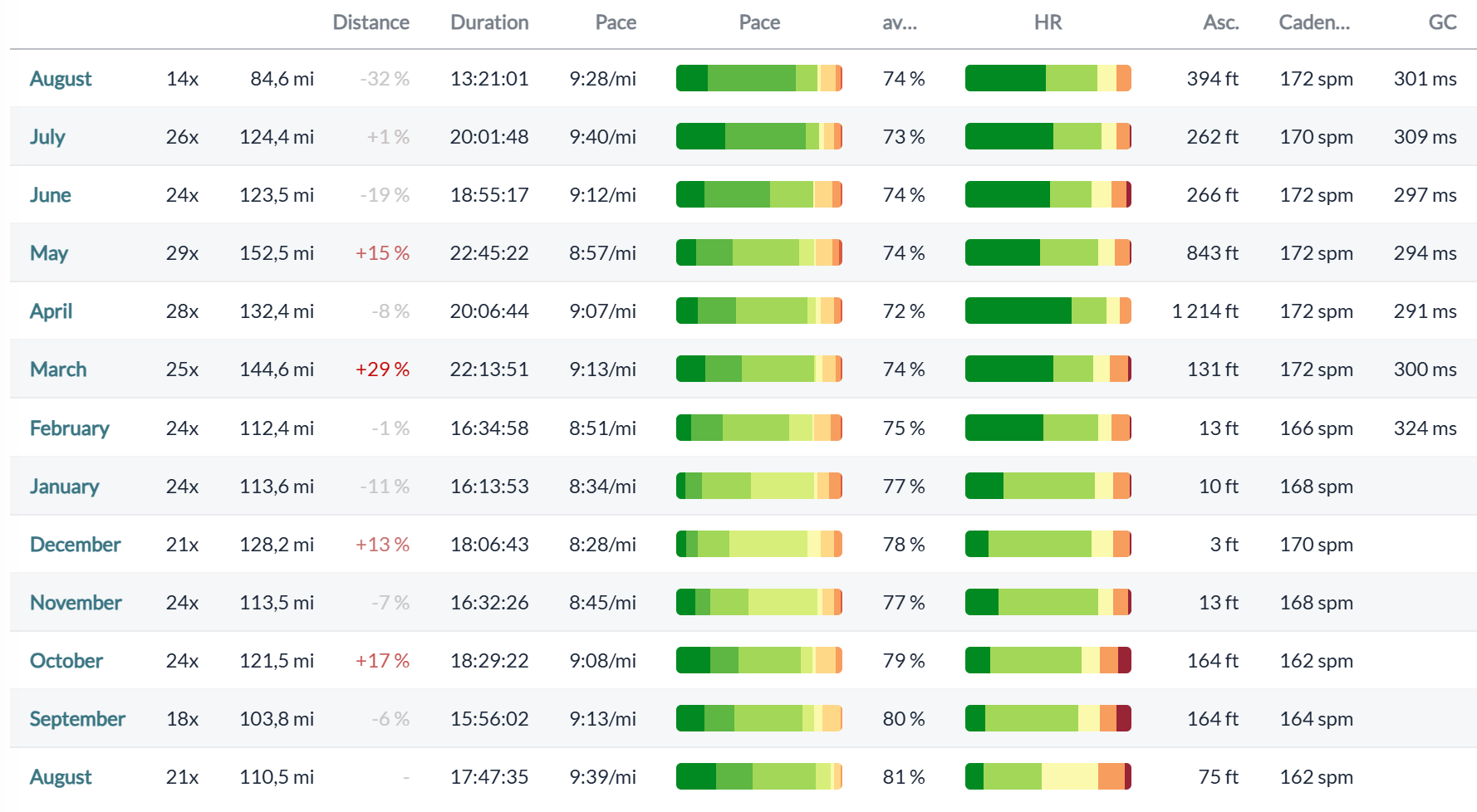
Task: Click October's HR zone distribution bar
Action: pyautogui.click(x=1048, y=660)
